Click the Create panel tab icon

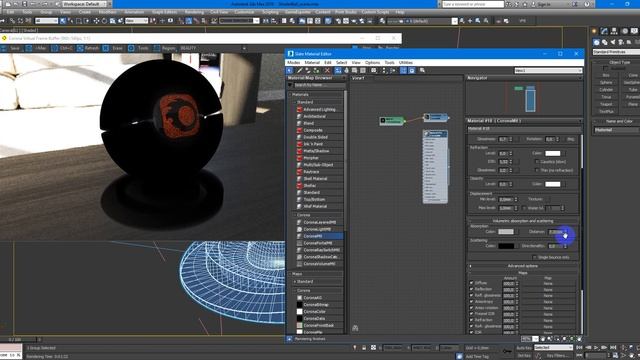point(594,31)
